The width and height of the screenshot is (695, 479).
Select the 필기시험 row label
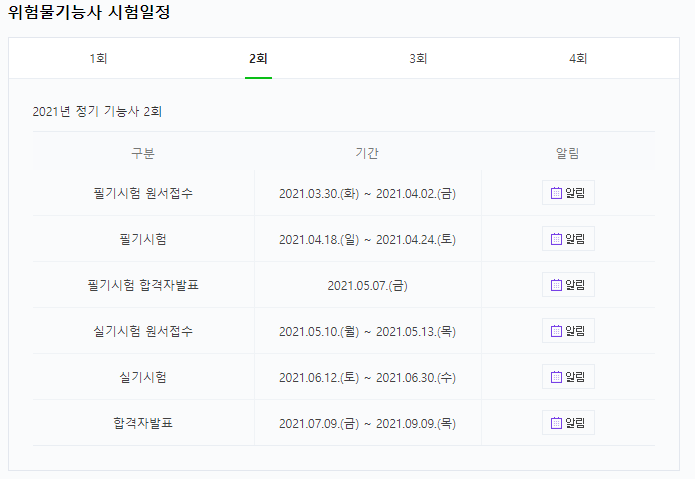coord(143,239)
